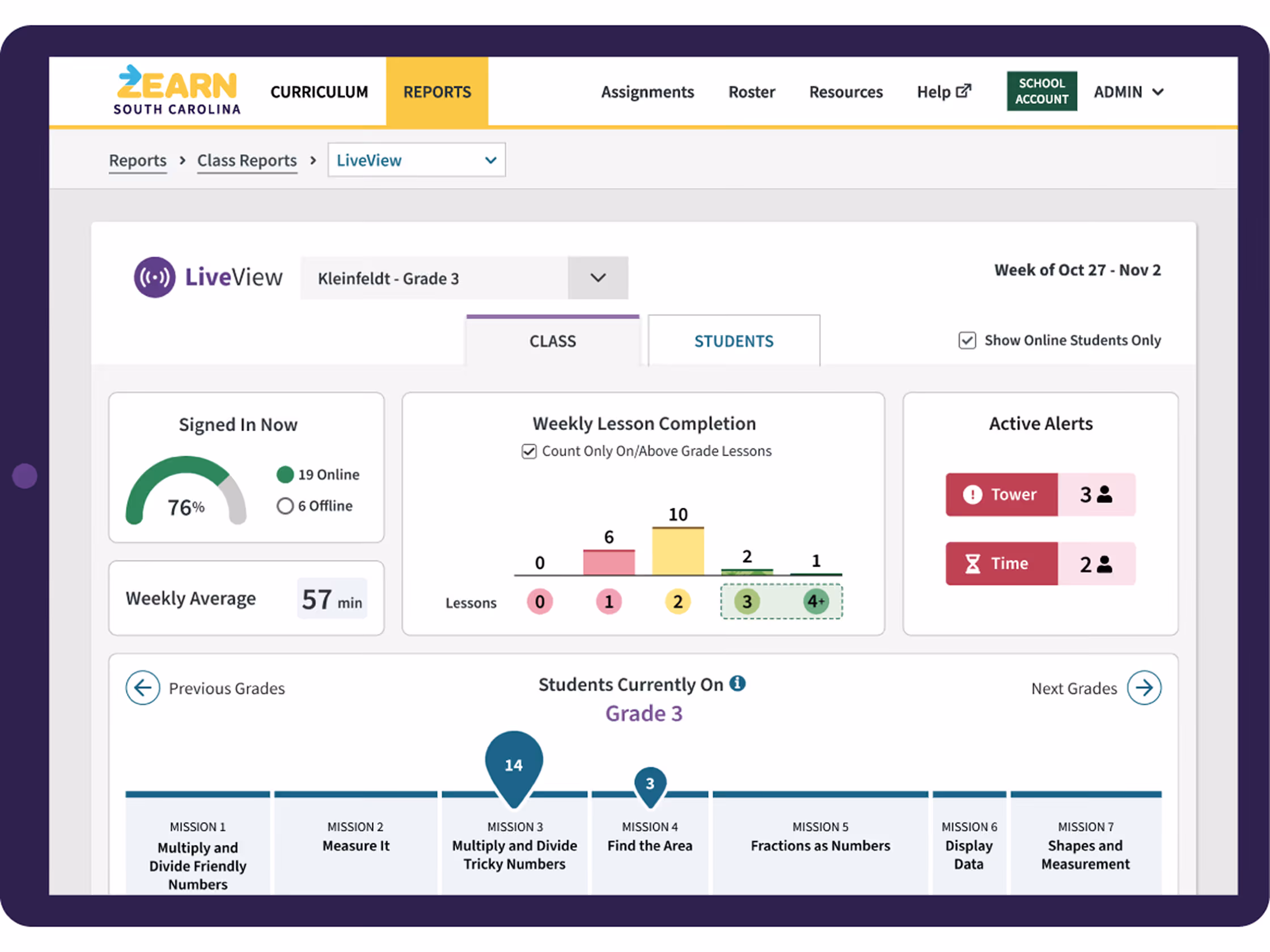Screen dimensions: 1270x952
Task: Select Mission 6 Display Data
Action: pyautogui.click(x=969, y=844)
